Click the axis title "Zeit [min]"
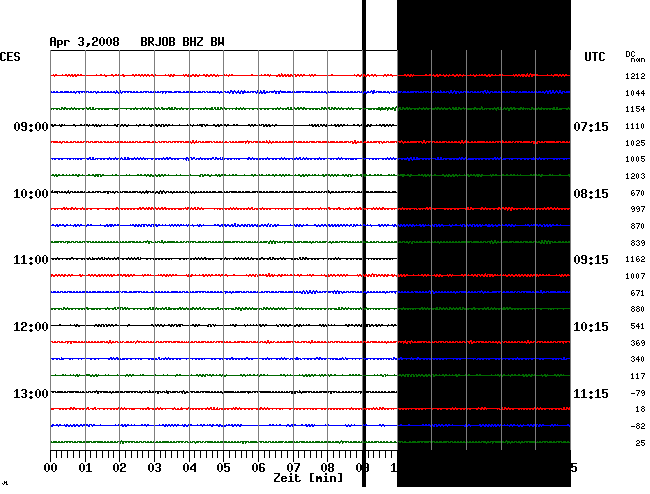 click(308, 478)
